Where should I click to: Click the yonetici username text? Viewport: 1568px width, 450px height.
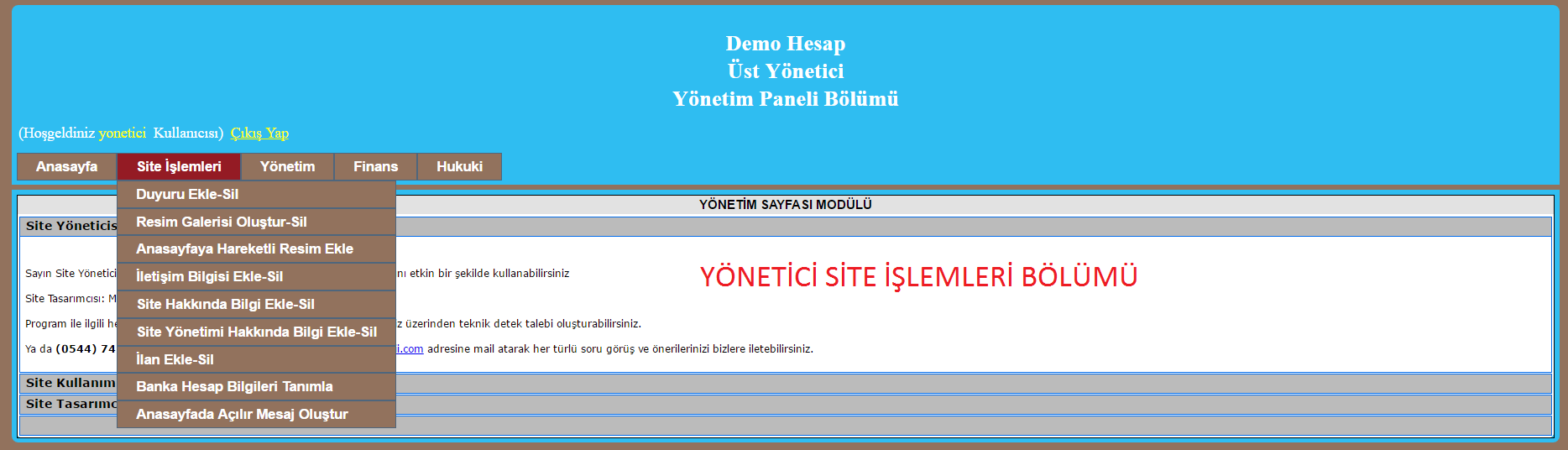point(122,133)
